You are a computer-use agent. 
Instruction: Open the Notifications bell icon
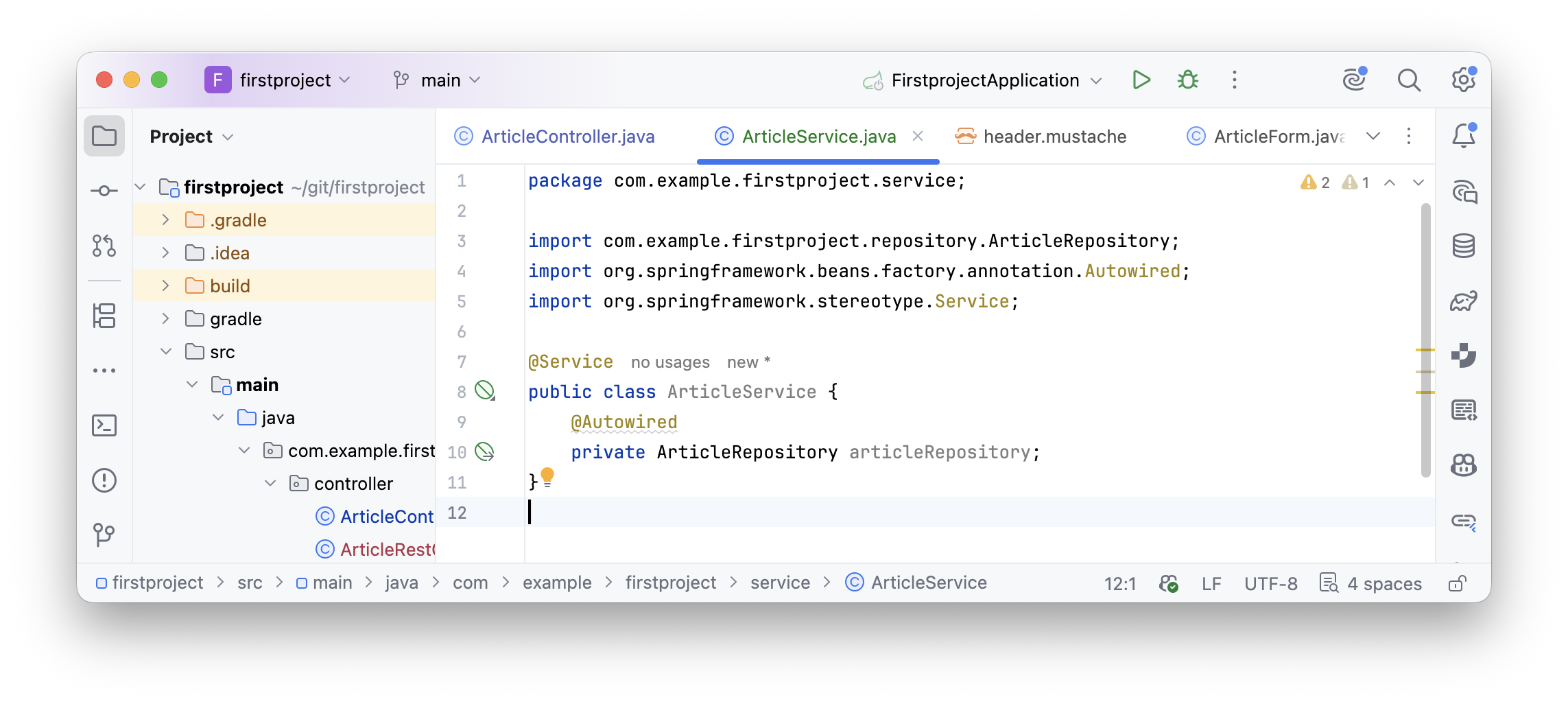(x=1464, y=136)
